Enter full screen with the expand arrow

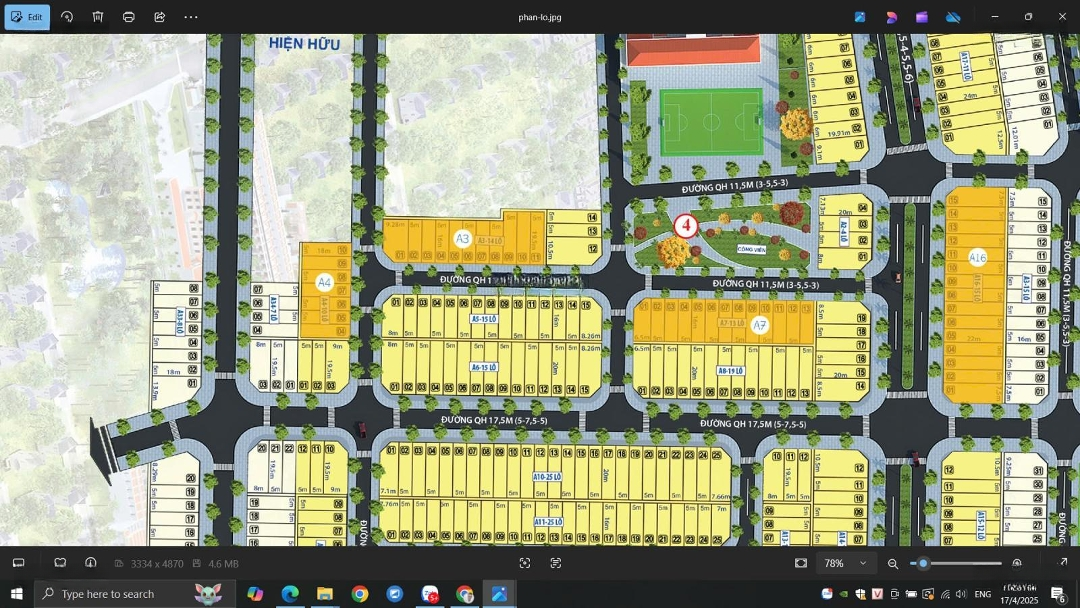[x=1062, y=563]
